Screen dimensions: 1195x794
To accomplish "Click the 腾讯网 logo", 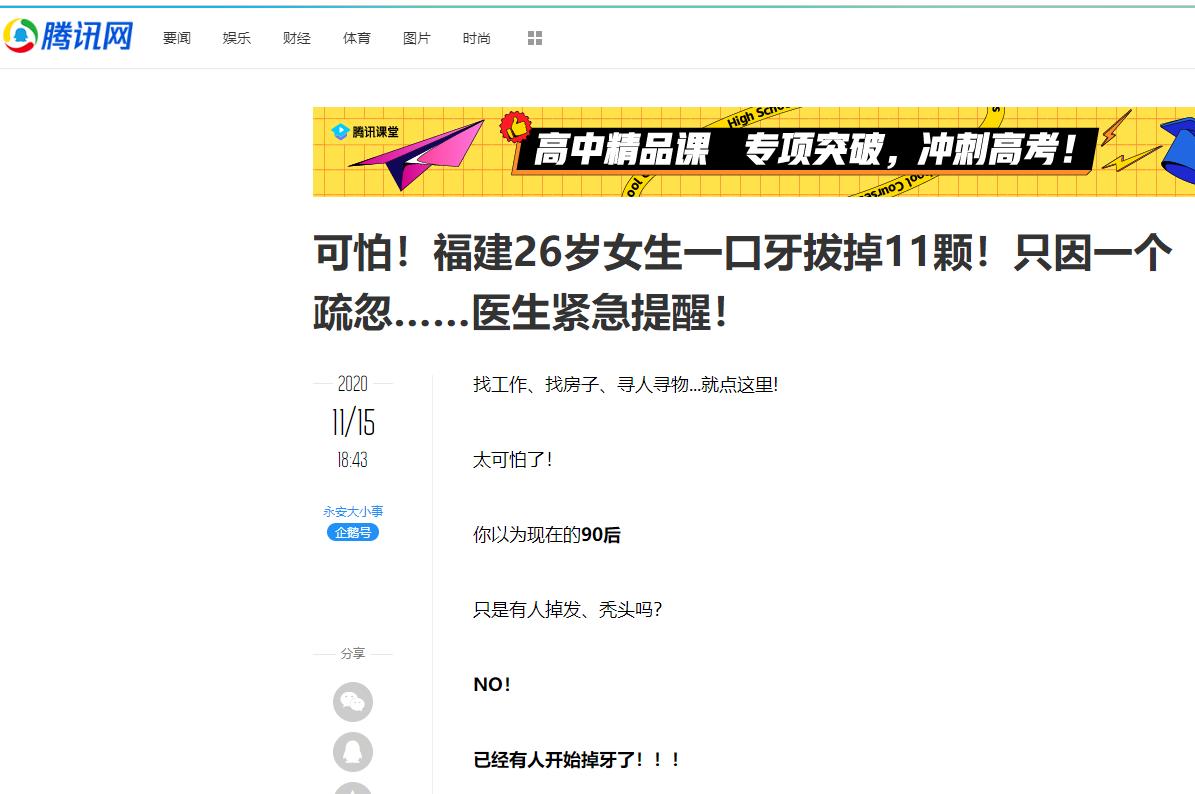I will pyautogui.click(x=66, y=37).
